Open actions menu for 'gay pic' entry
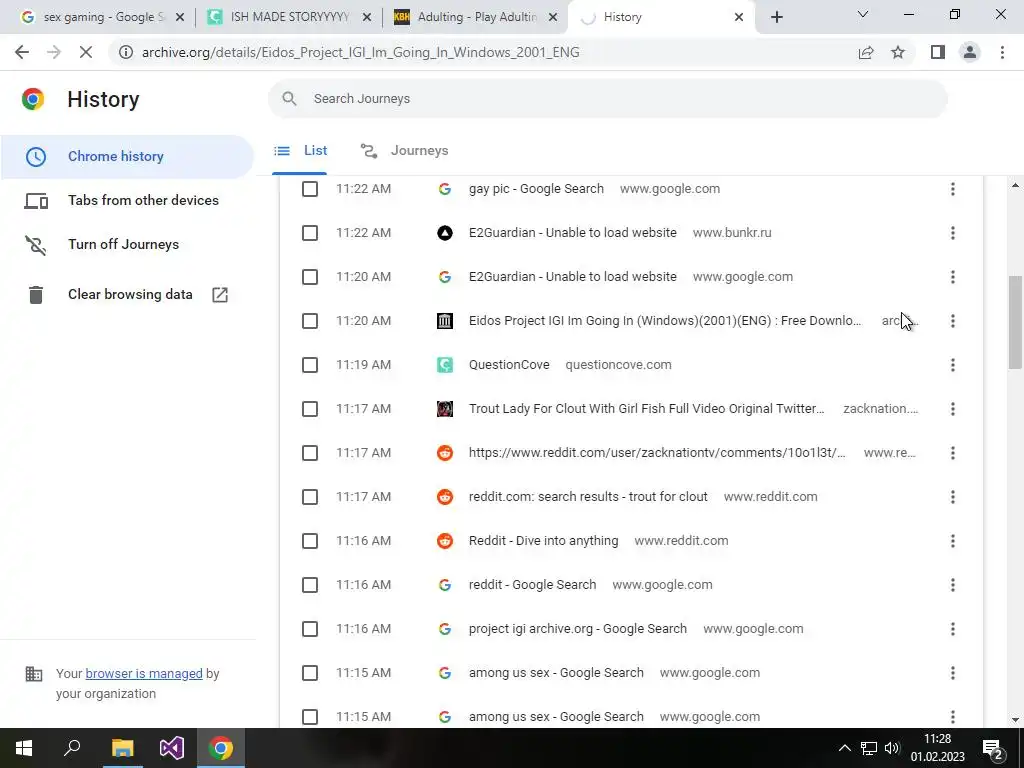 [x=953, y=189]
